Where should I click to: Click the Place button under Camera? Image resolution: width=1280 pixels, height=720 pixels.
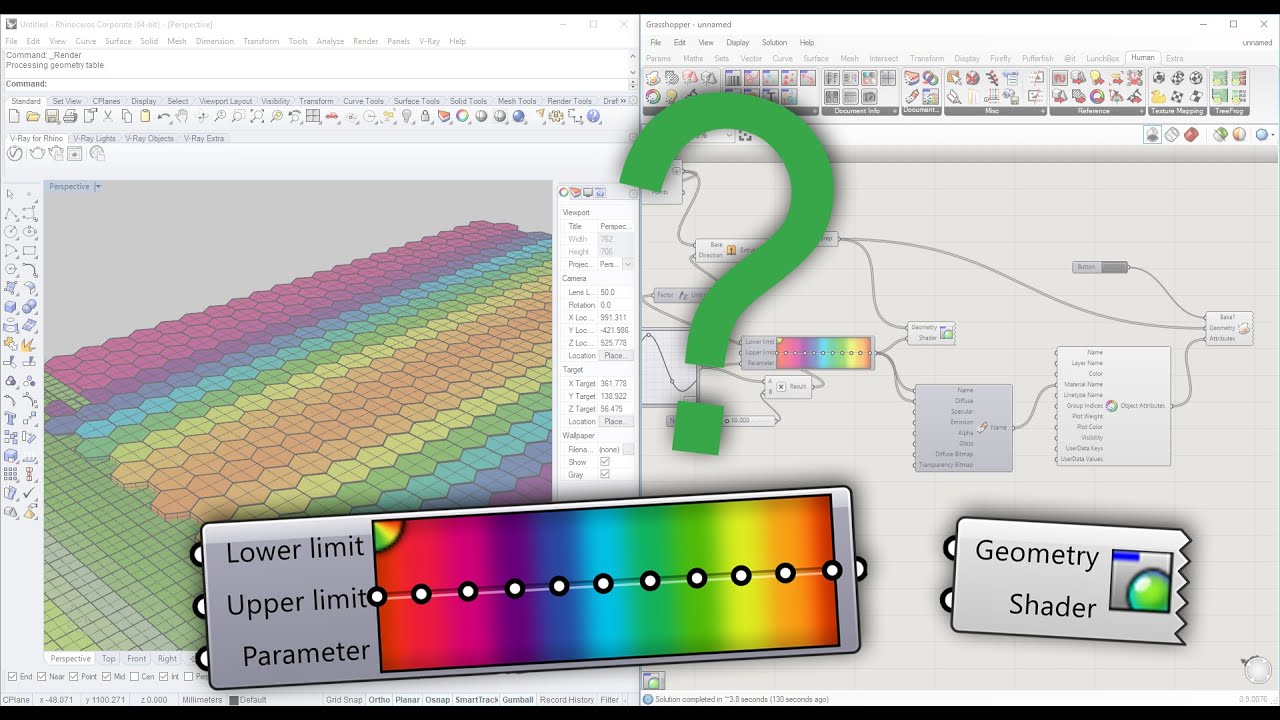pyautogui.click(x=615, y=356)
